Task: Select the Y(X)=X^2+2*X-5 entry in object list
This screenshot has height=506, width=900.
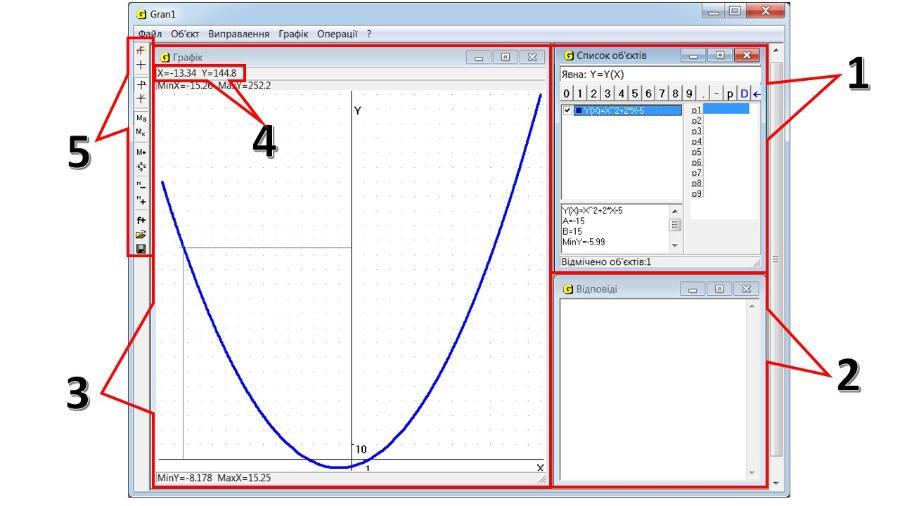Action: (x=628, y=110)
